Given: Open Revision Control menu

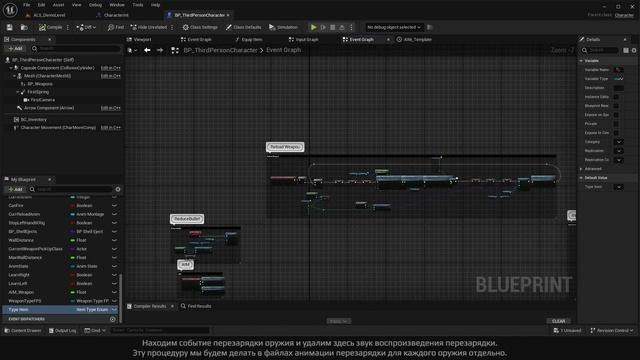Looking at the screenshot, I should (612, 331).
